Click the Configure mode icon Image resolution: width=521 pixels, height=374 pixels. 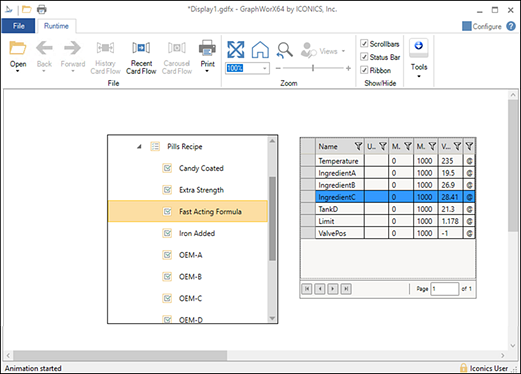[x=467, y=26]
